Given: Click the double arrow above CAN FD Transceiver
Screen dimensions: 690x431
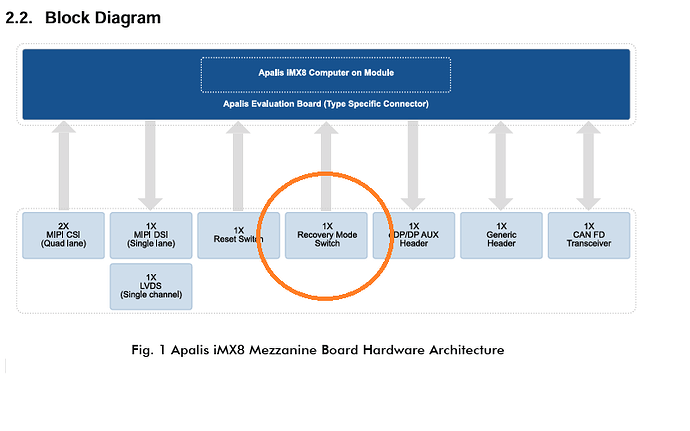Looking at the screenshot, I should coord(588,166).
